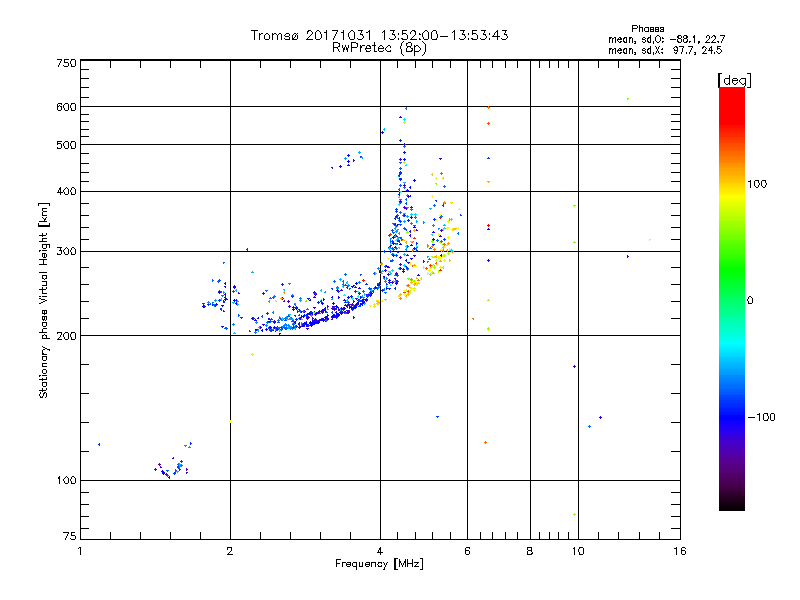Click the y-axis tick label '200'
This screenshot has height=600, width=800.
pyautogui.click(x=67, y=336)
